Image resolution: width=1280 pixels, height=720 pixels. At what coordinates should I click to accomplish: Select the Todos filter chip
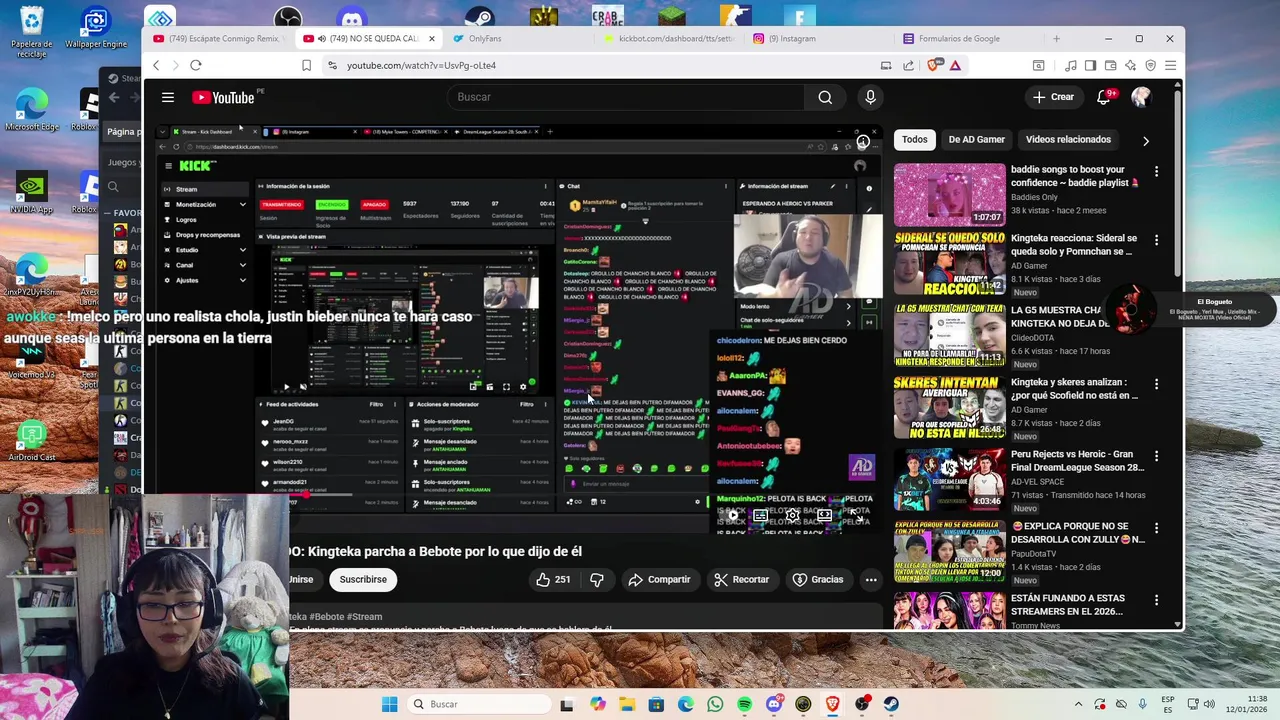(915, 139)
